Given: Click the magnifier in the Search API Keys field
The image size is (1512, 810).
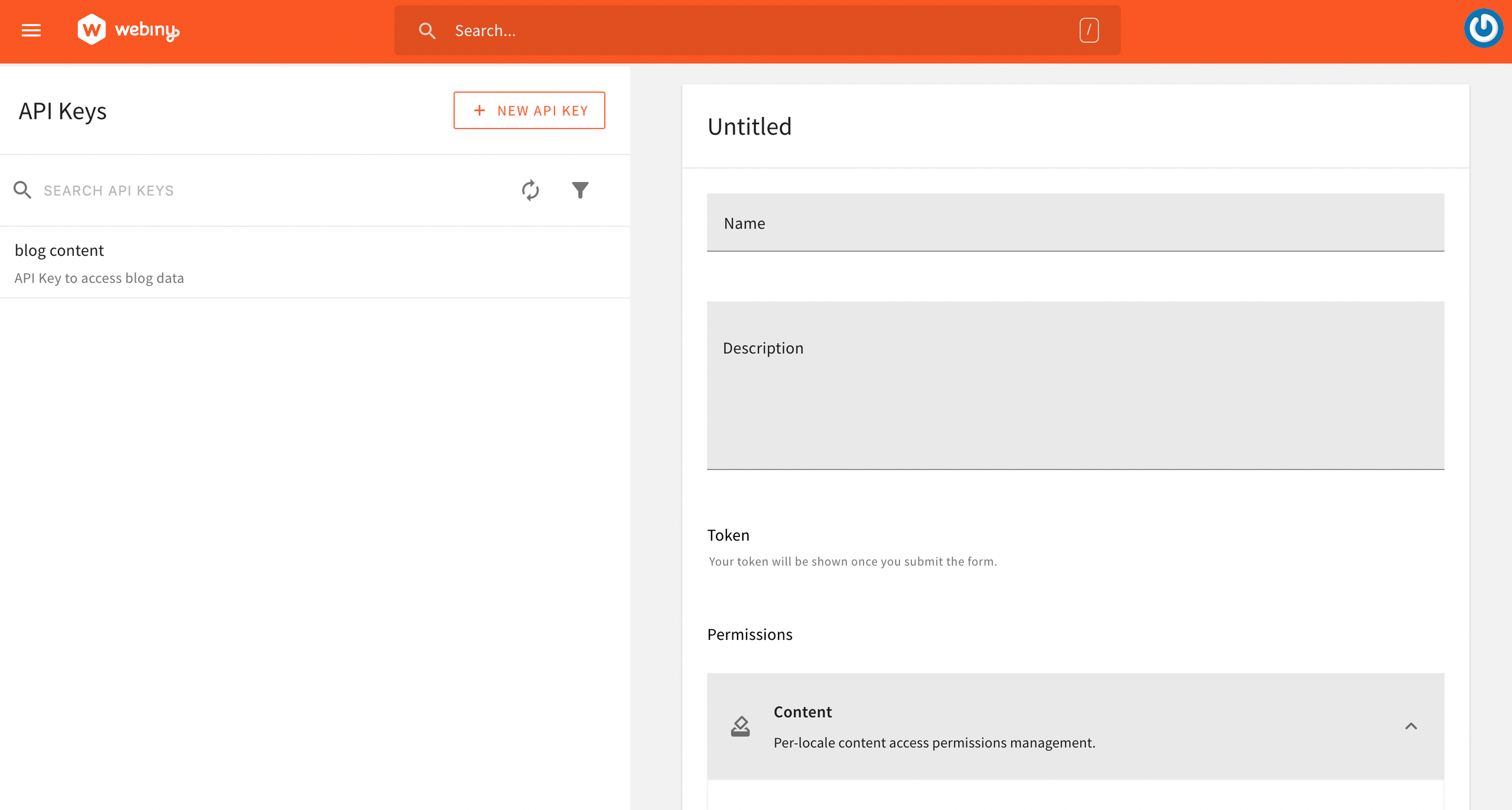Looking at the screenshot, I should click(x=22, y=190).
